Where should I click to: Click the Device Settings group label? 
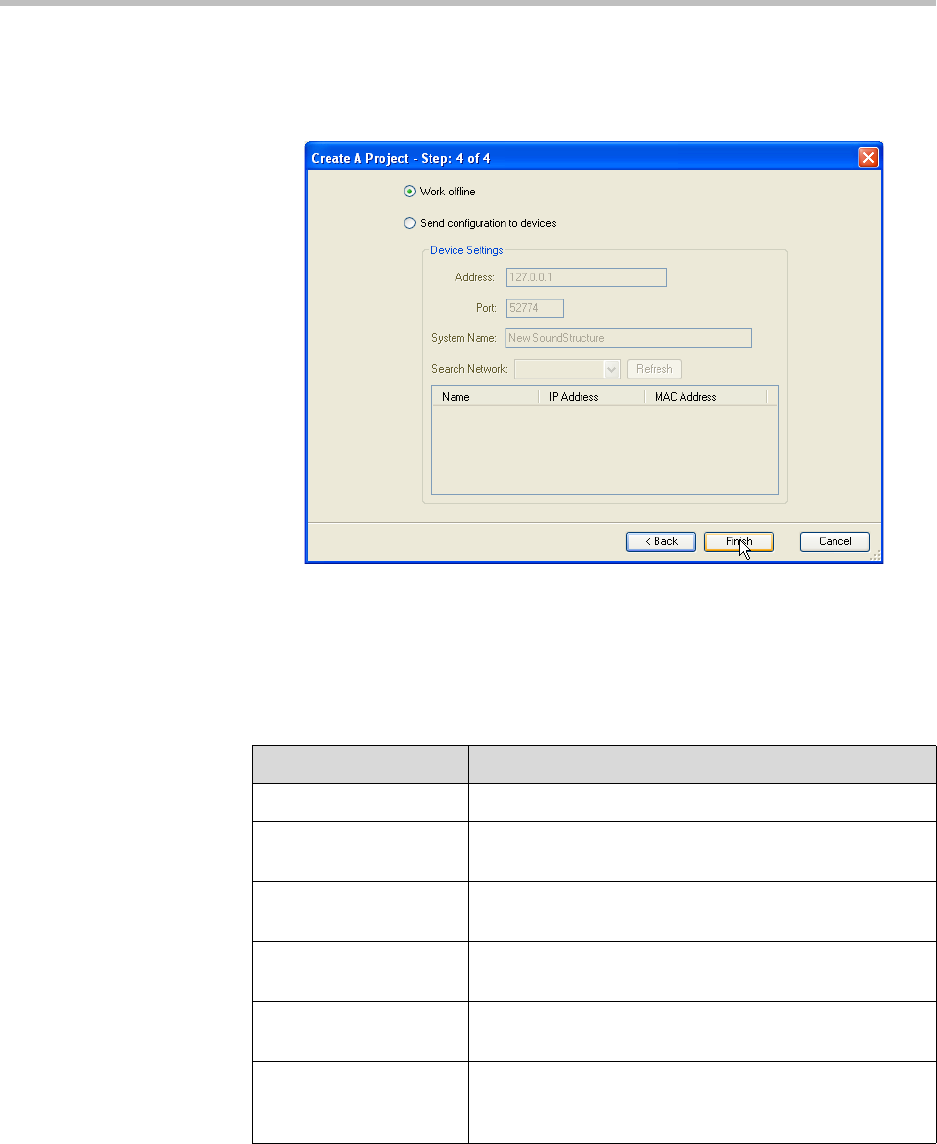coord(466,250)
